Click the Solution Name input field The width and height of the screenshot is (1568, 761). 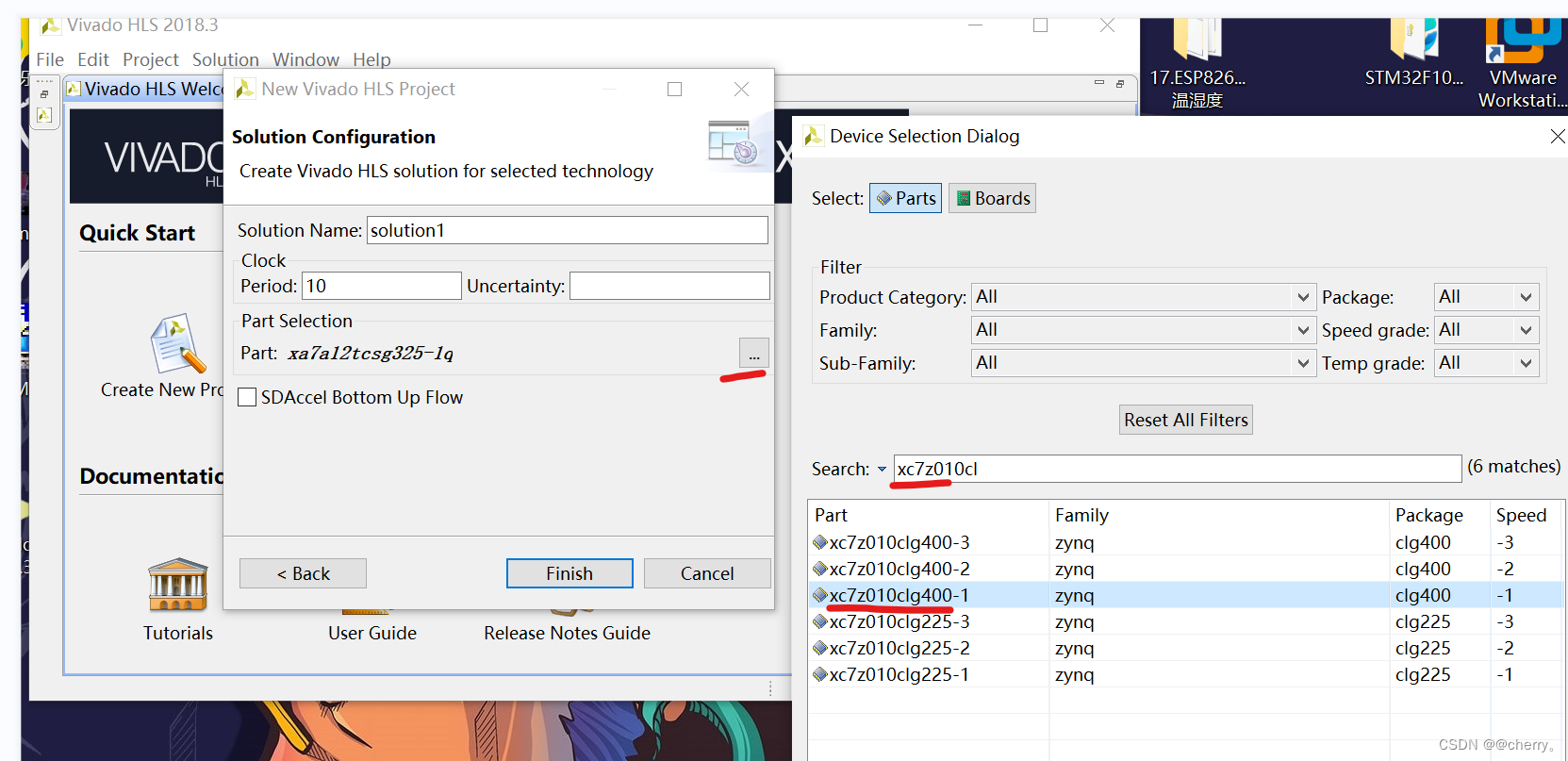[568, 230]
